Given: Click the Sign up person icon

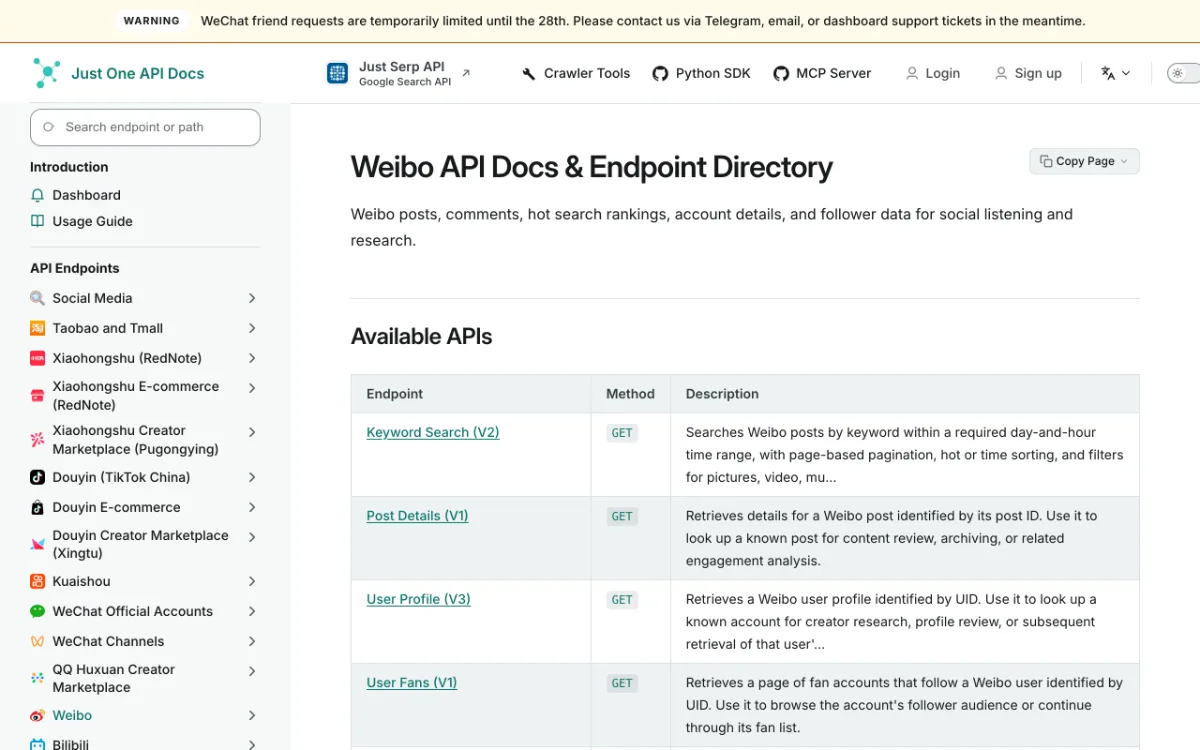Looking at the screenshot, I should coord(1001,73).
